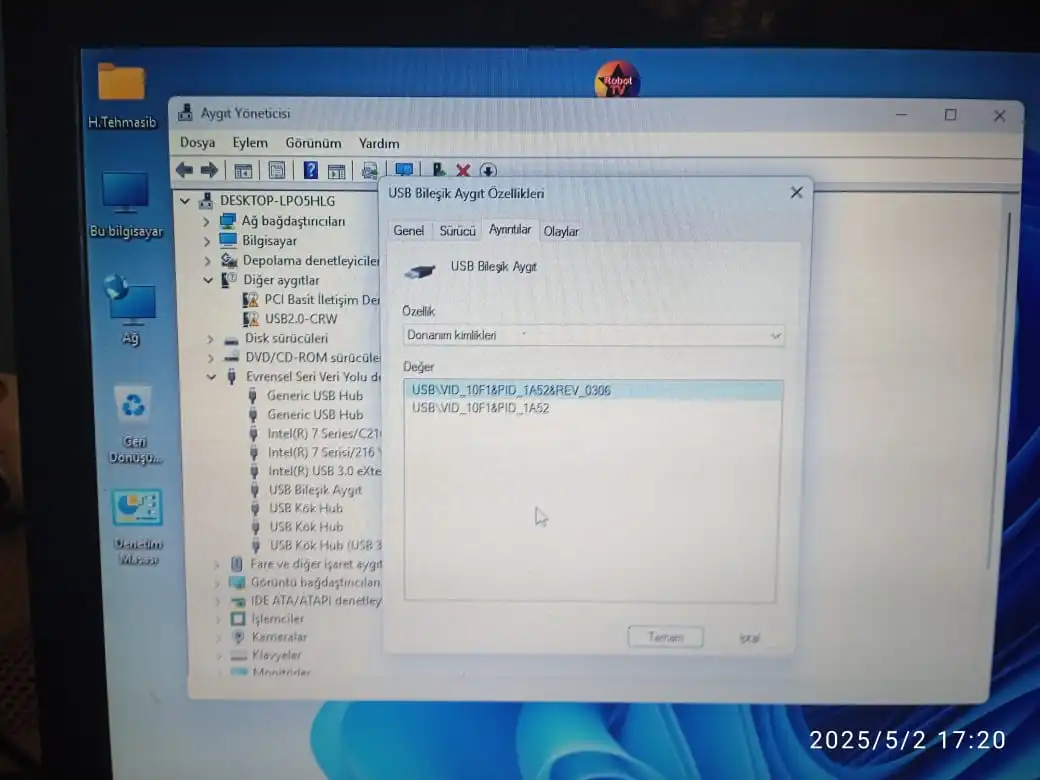Switch to the Genel tab

click(x=409, y=231)
